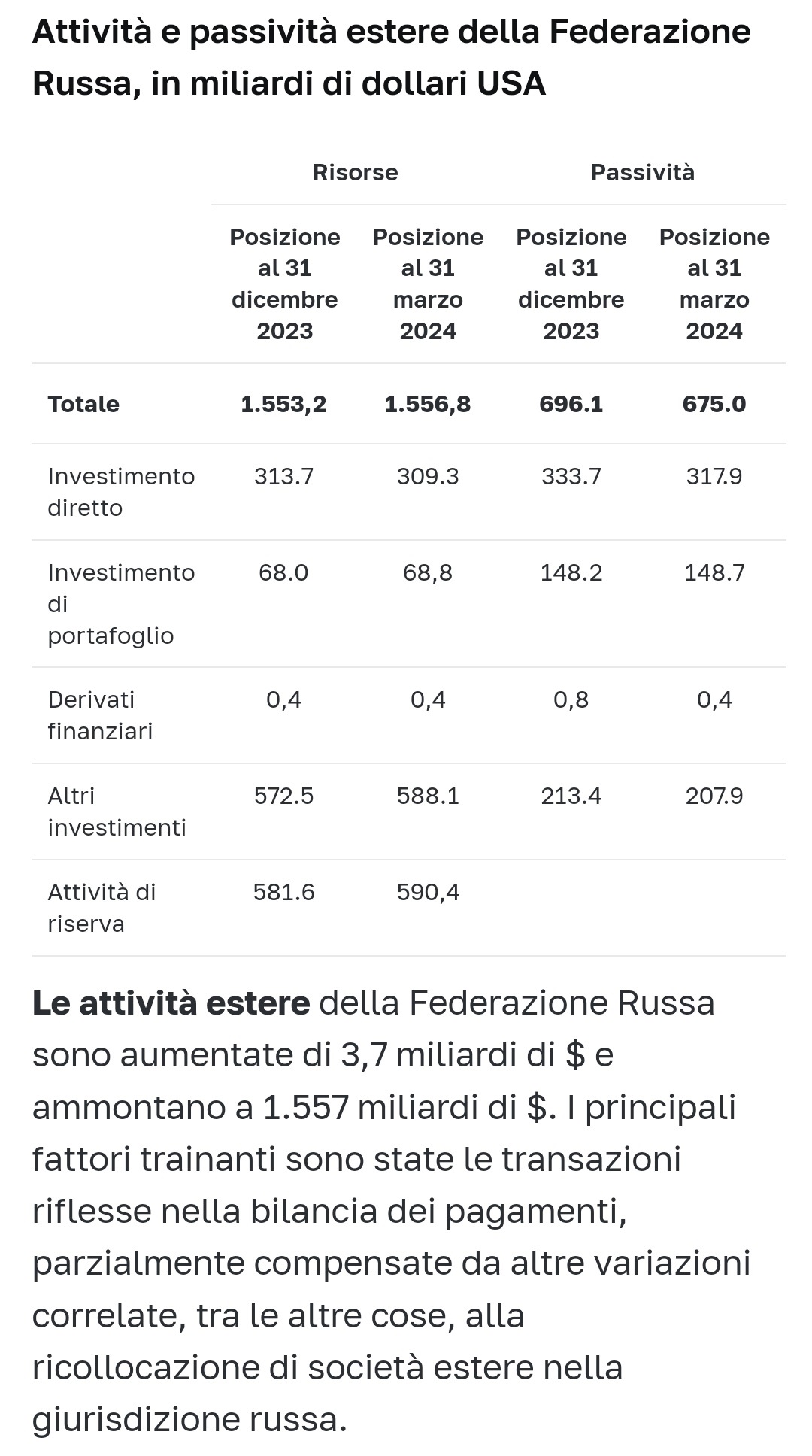Select the "Altri investimenti" row label
The image size is (812, 1456).
(x=116, y=811)
